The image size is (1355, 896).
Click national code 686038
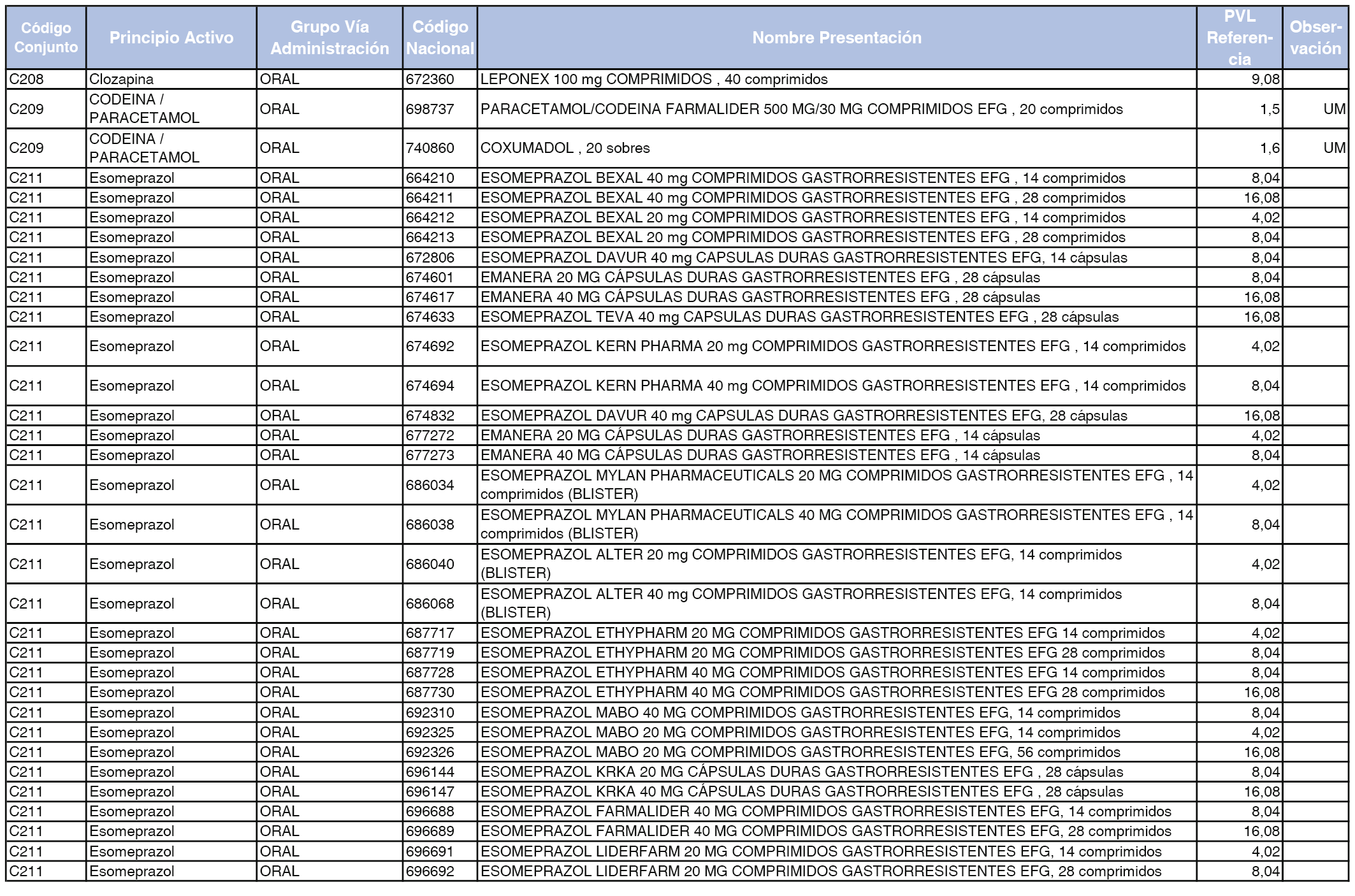[440, 524]
